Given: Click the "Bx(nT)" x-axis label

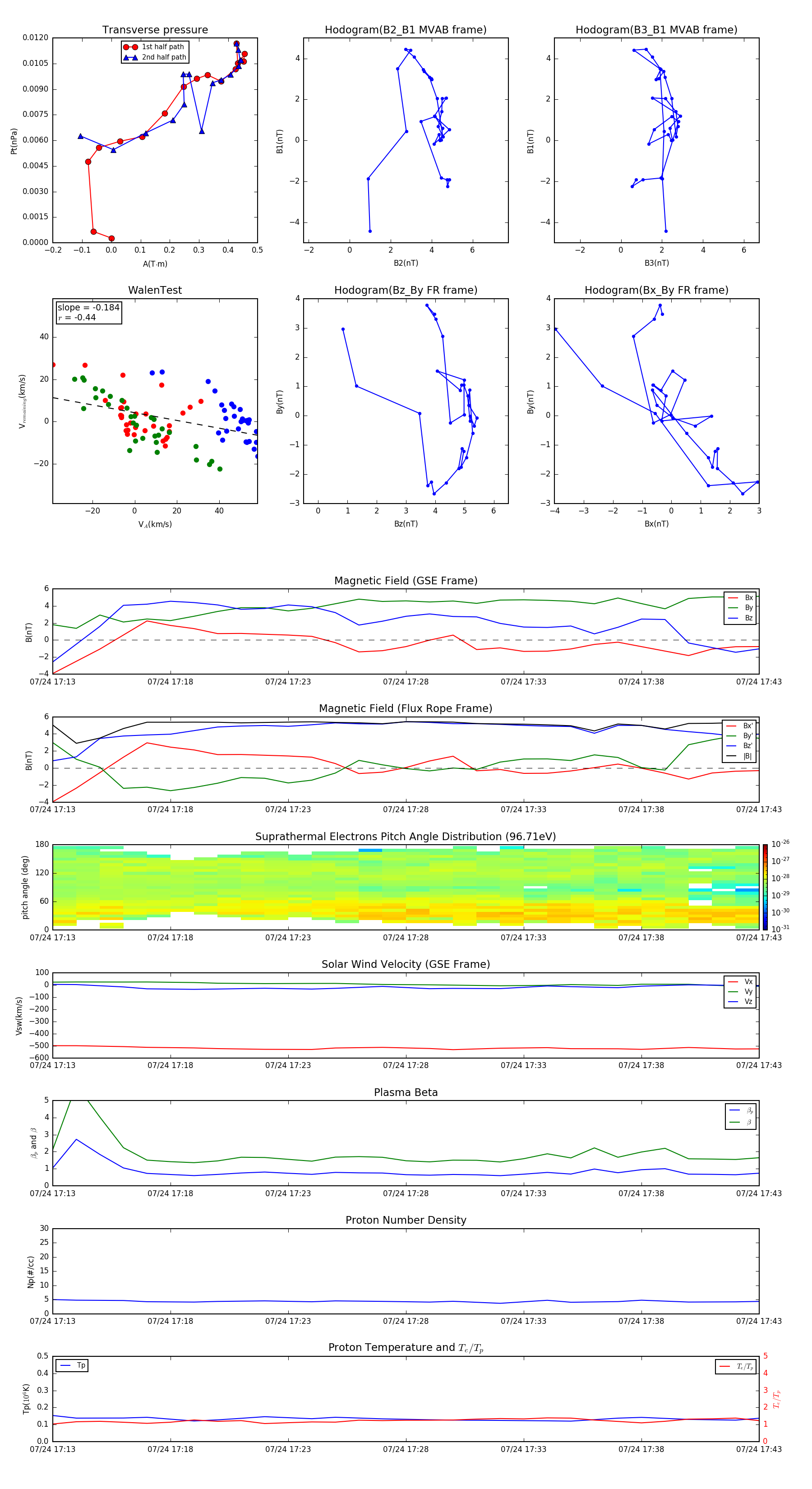Looking at the screenshot, I should tap(656, 524).
